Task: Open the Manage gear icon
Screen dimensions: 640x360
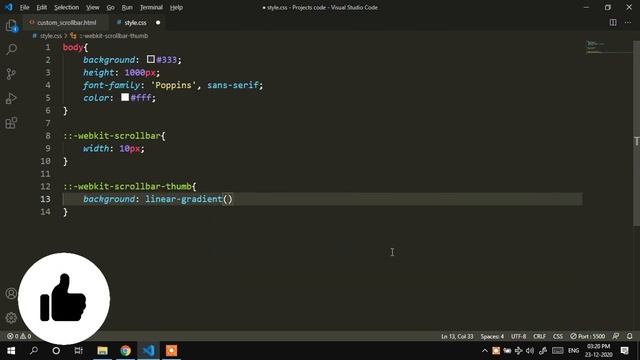Action: pos(11,318)
